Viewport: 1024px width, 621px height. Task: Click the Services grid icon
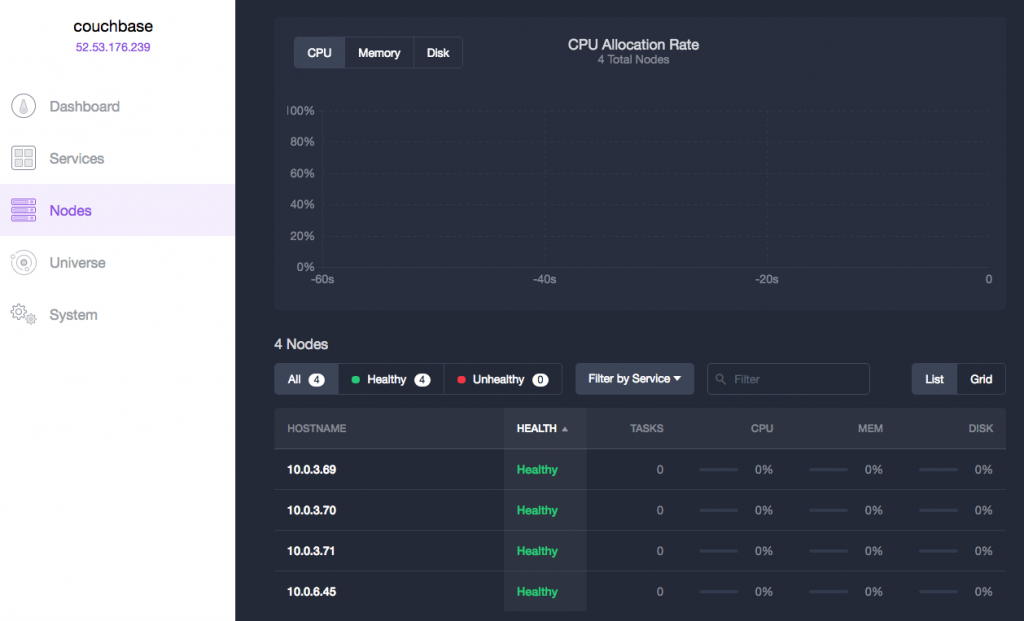(23, 159)
